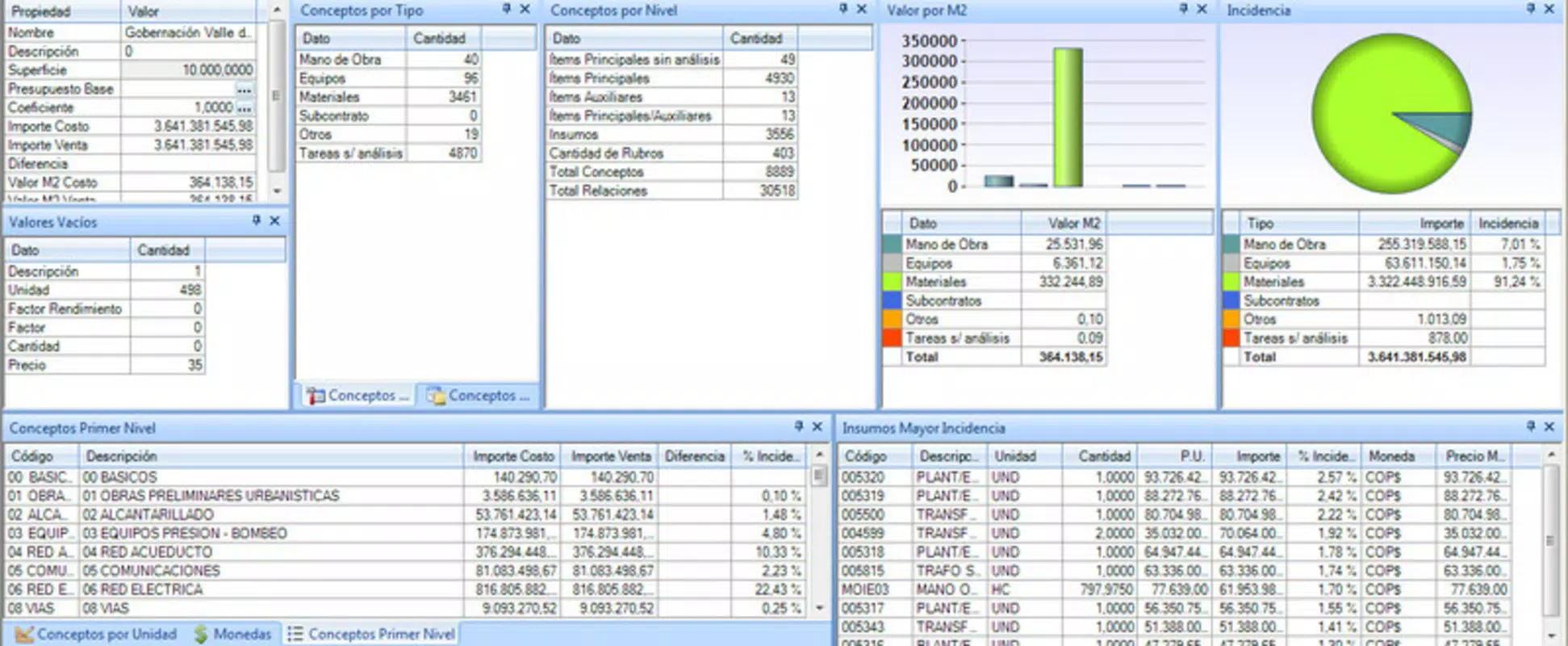Click the properties grid scroll up arrow

click(x=277, y=10)
